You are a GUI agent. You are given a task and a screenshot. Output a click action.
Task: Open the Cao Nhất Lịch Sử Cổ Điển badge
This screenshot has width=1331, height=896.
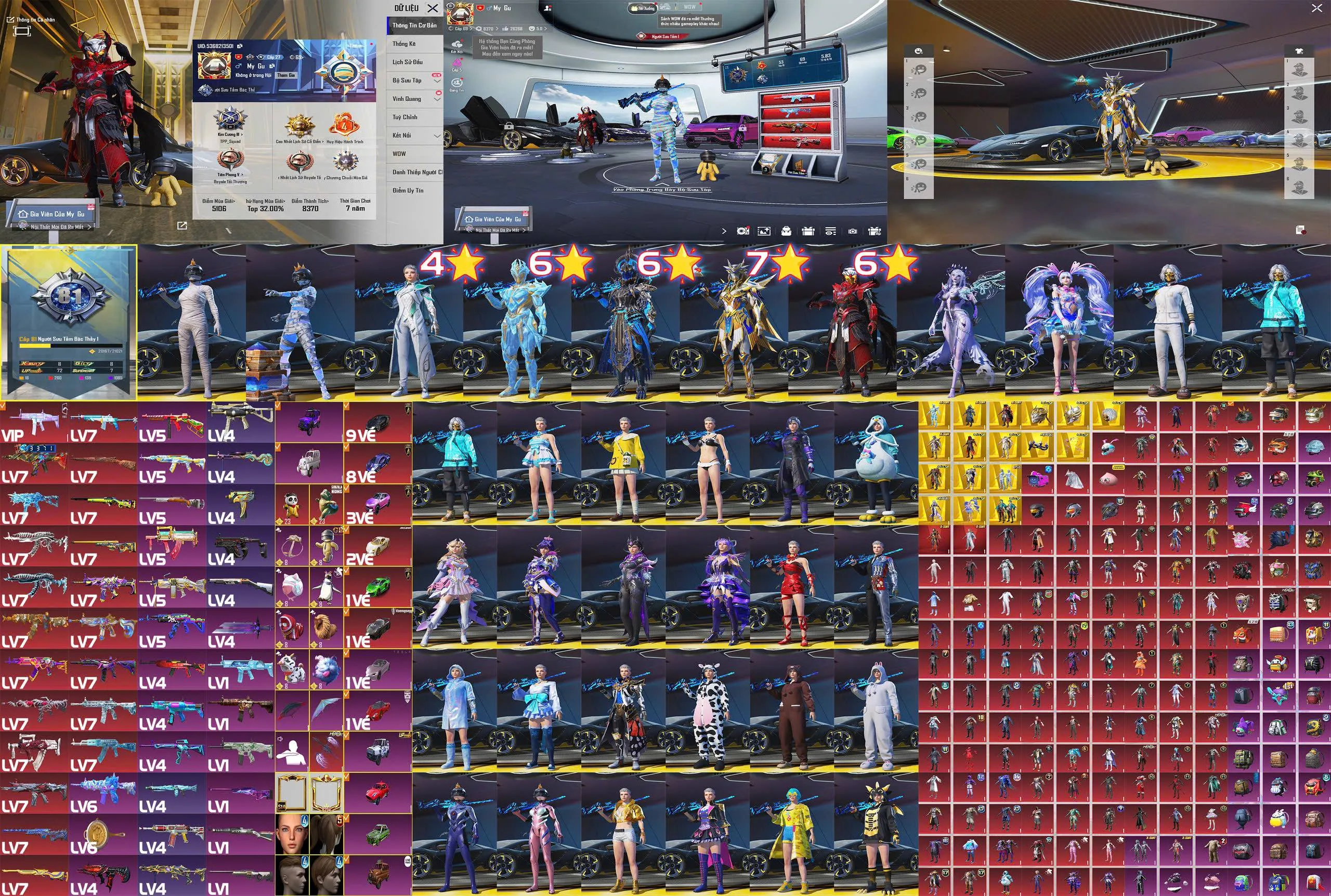click(299, 127)
